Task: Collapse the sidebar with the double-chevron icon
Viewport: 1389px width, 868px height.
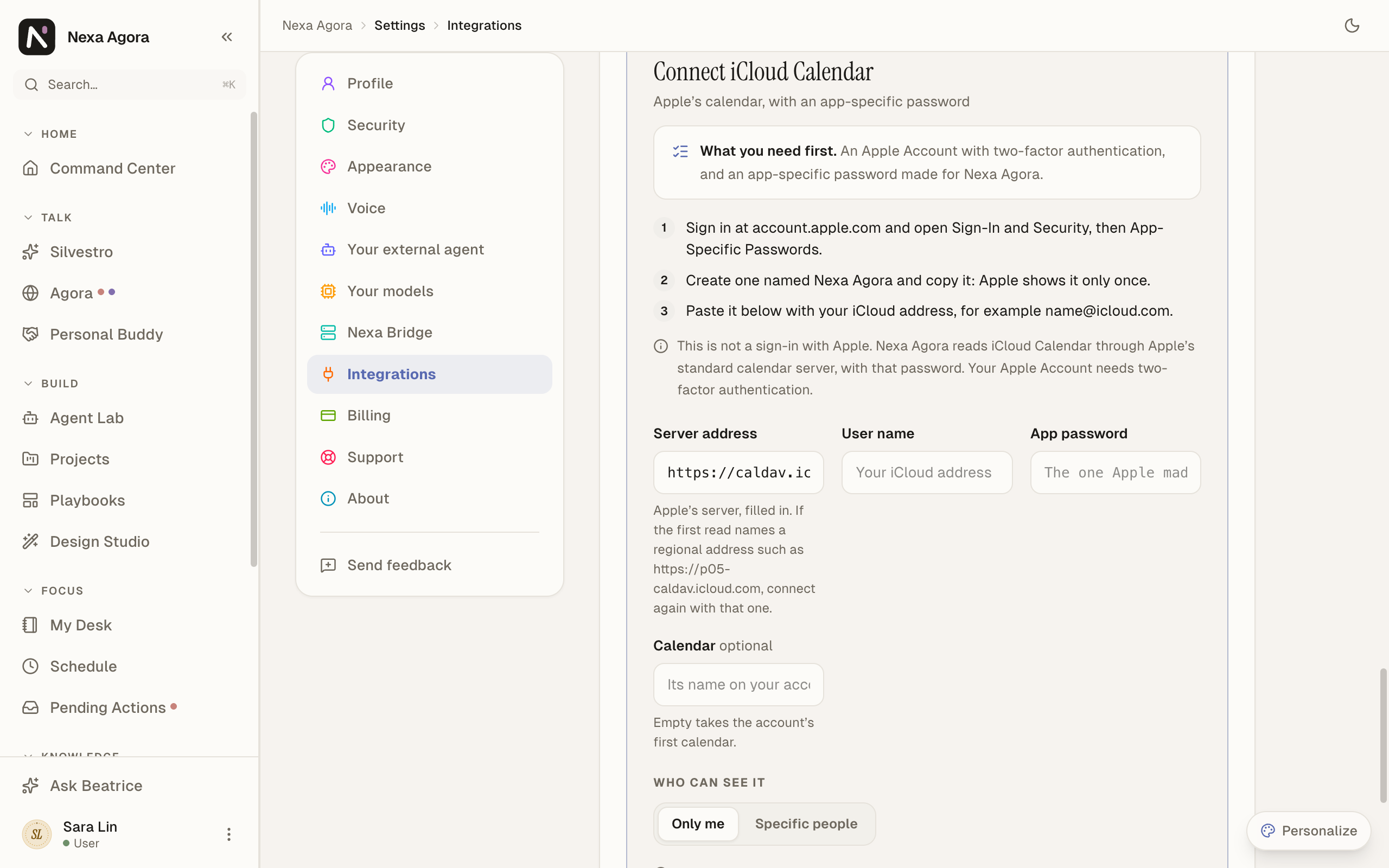Action: coord(227,37)
